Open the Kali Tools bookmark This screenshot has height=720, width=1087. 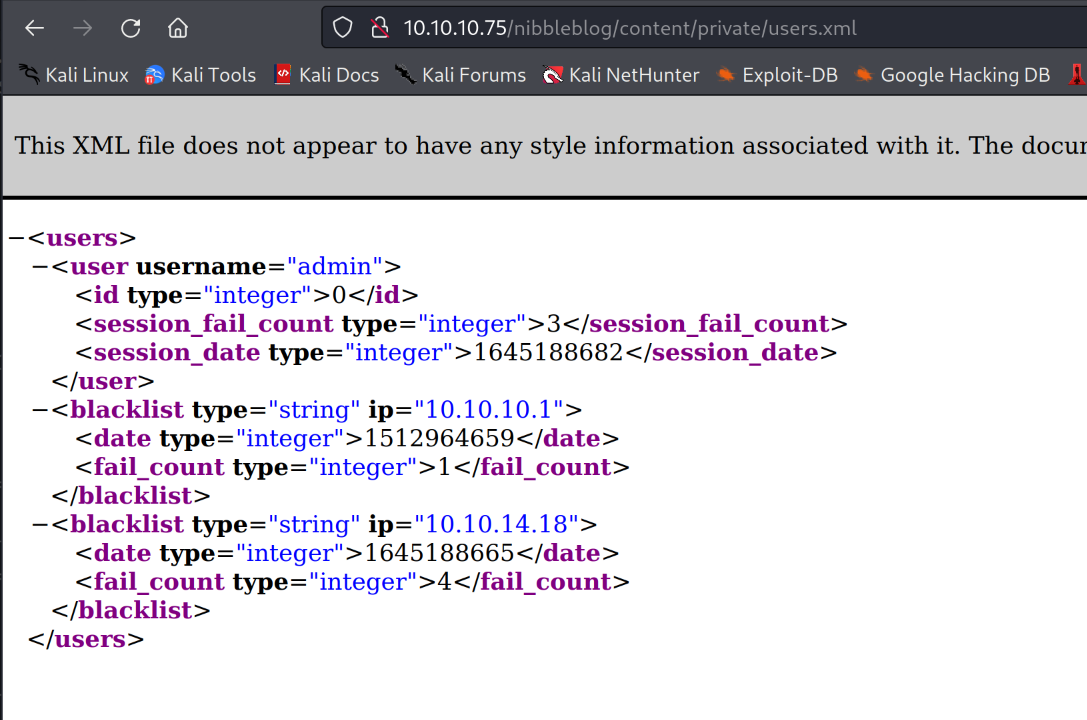(201, 75)
